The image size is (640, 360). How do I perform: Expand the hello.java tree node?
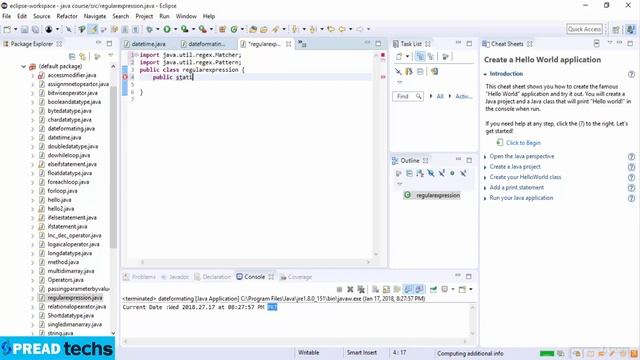[33, 200]
